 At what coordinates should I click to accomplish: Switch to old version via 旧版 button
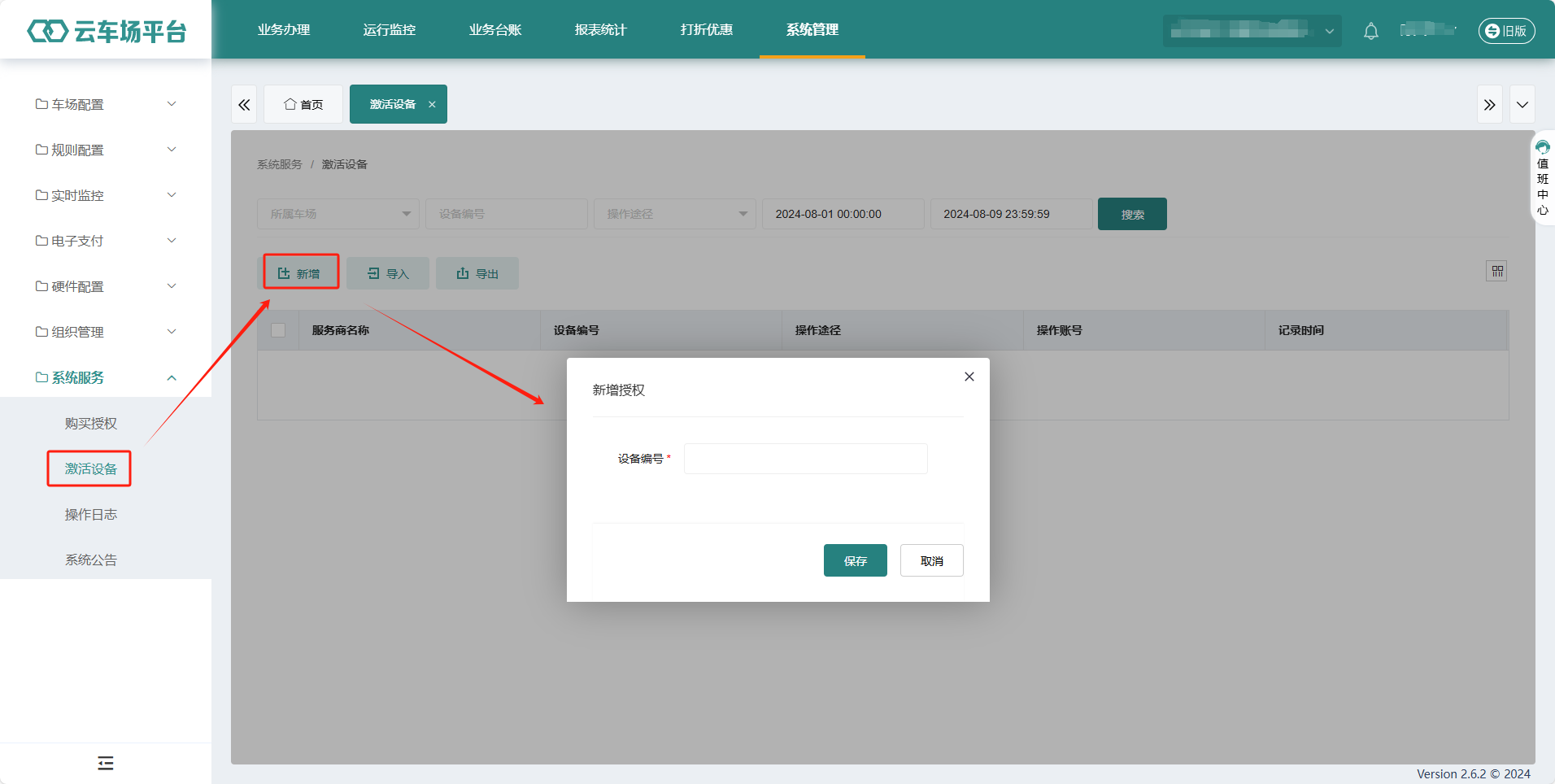[x=1506, y=31]
